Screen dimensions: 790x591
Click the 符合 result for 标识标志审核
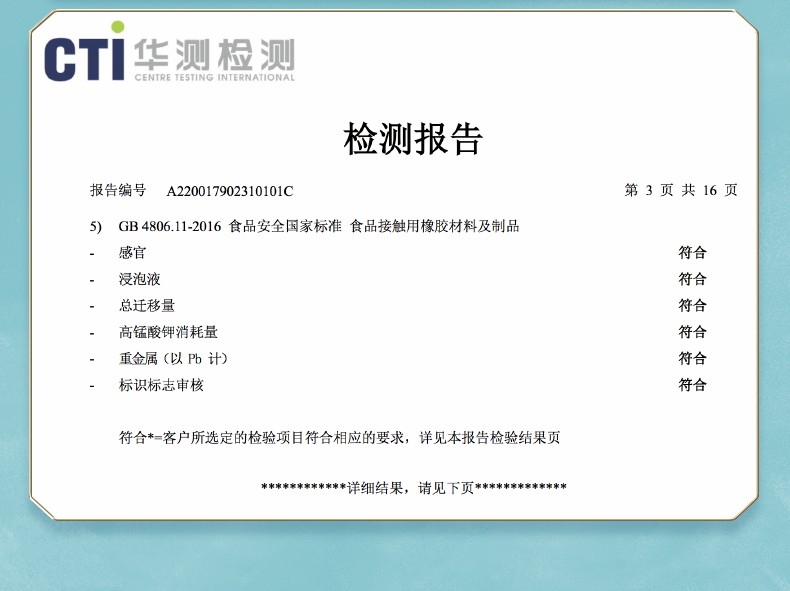click(692, 384)
